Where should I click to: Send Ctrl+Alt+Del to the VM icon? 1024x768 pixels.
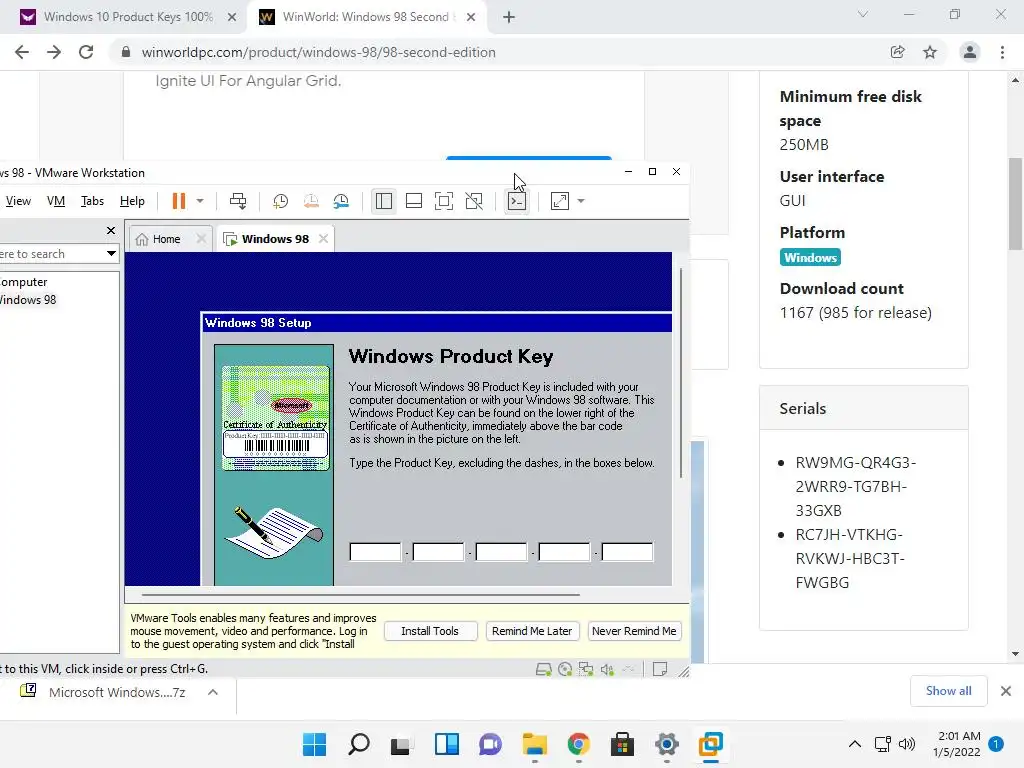(x=238, y=201)
